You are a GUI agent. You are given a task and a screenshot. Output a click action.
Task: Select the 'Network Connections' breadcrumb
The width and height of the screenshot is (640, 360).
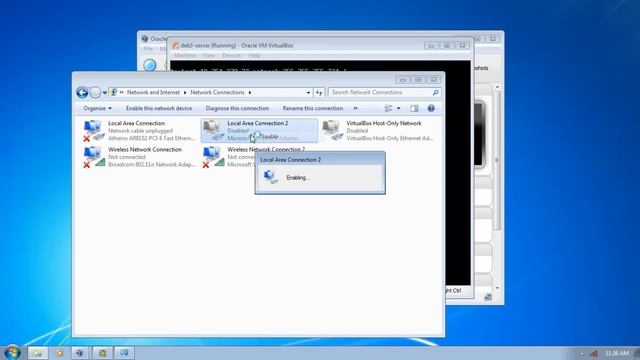(x=217, y=92)
